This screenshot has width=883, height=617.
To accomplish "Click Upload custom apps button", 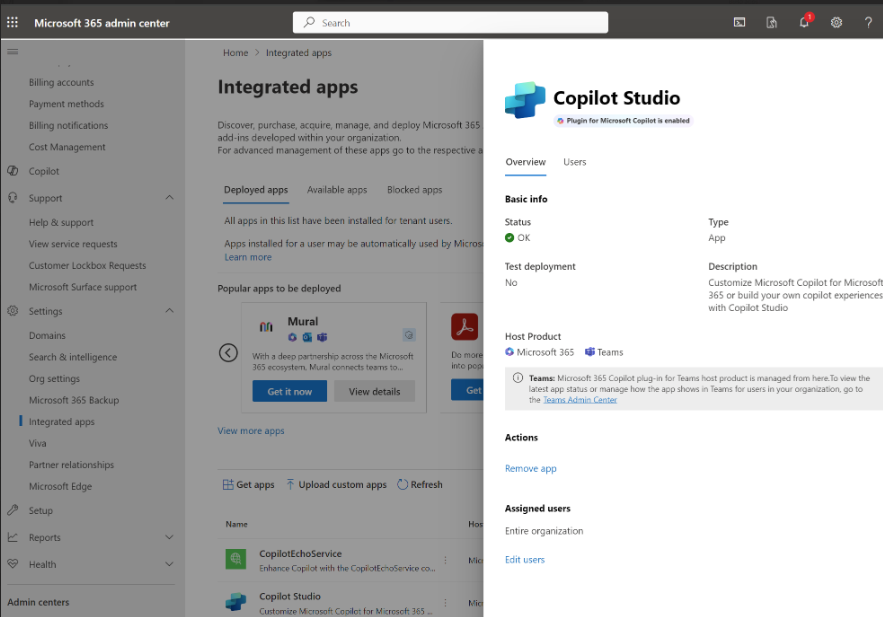I will (x=336, y=485).
